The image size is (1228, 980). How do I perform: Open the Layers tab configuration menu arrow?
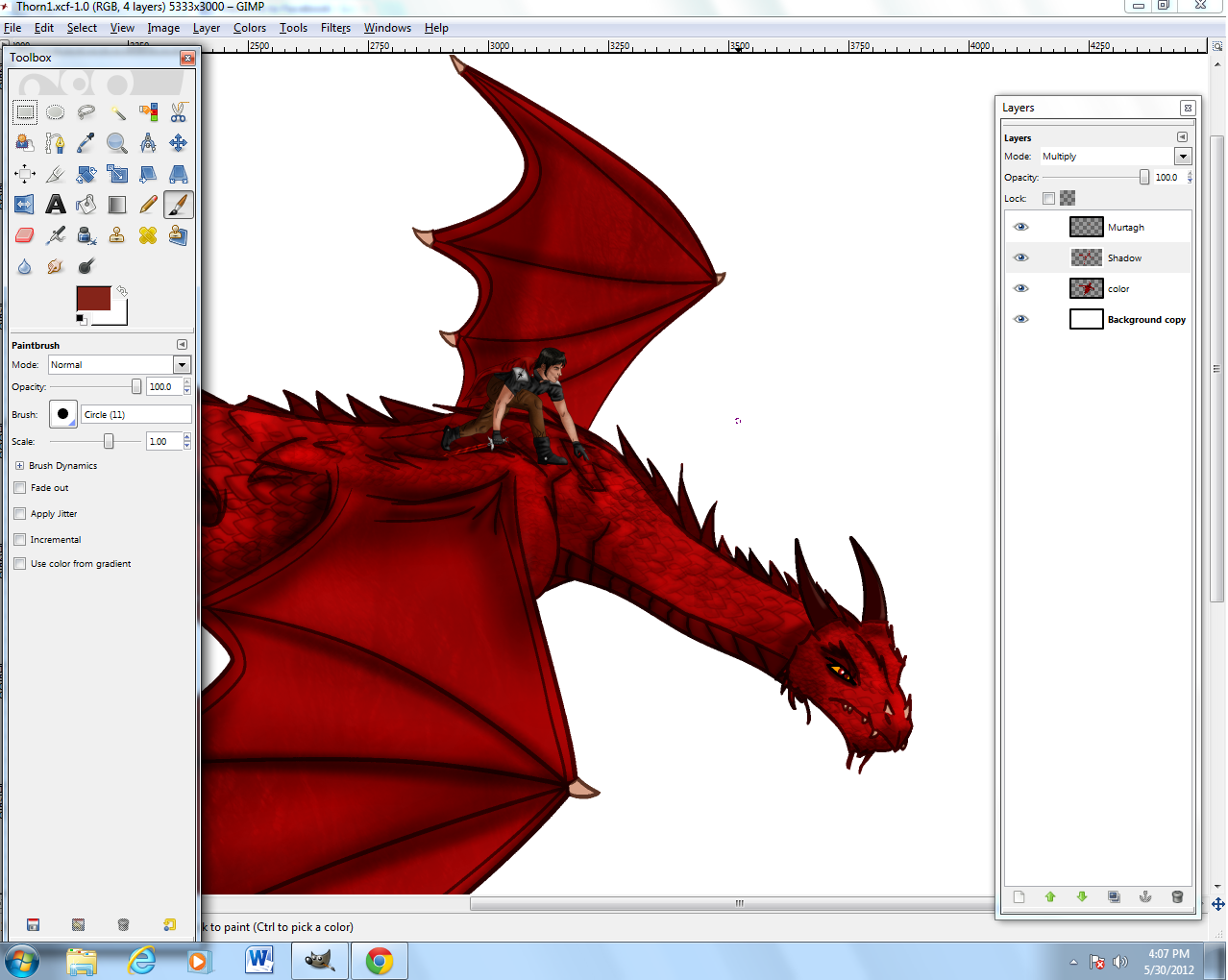1182,137
